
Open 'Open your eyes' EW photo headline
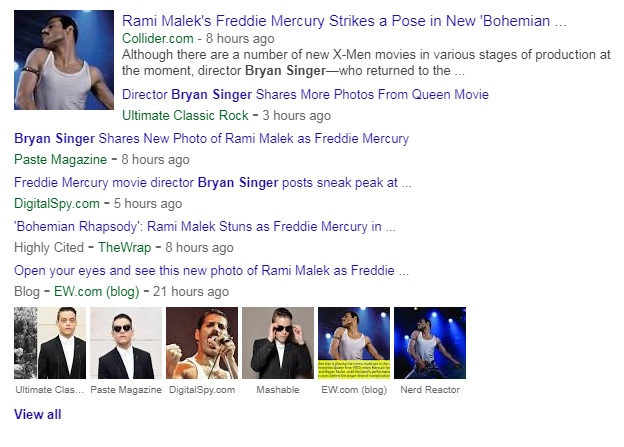211,271
